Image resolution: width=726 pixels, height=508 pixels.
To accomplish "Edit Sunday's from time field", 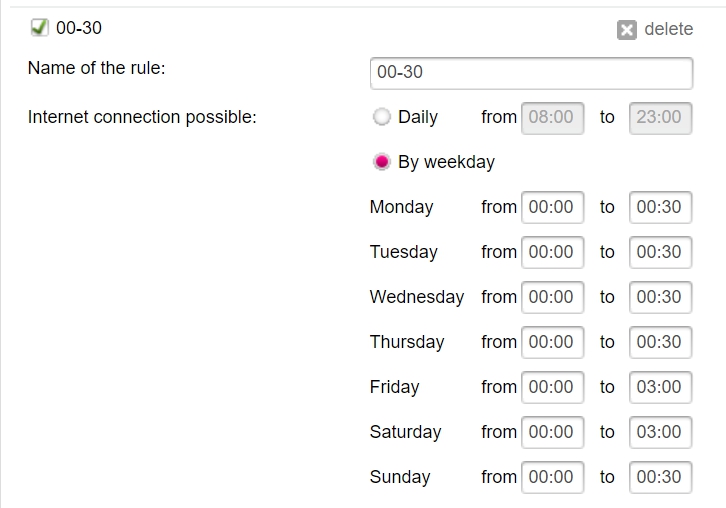I will click(x=552, y=477).
